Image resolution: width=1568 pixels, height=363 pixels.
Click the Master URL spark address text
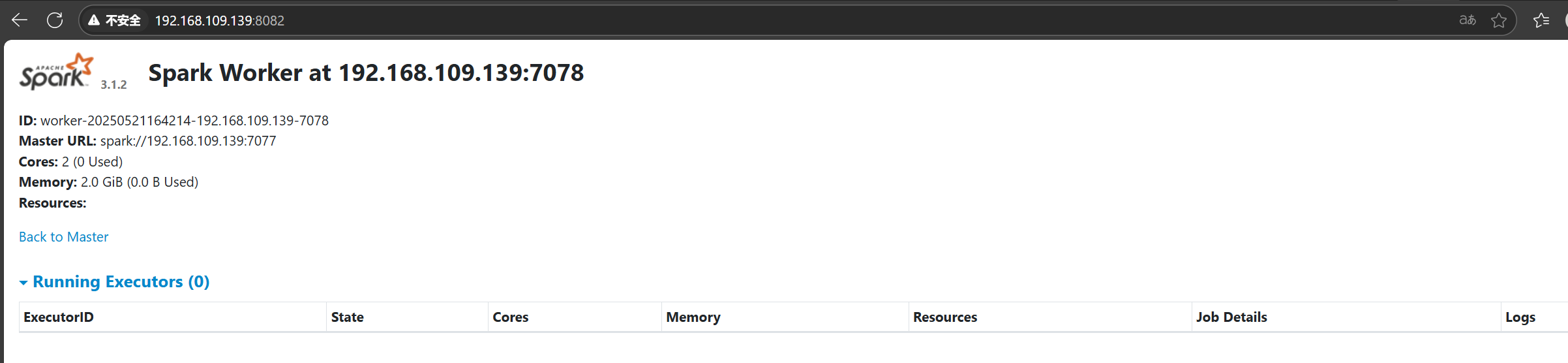(x=188, y=141)
